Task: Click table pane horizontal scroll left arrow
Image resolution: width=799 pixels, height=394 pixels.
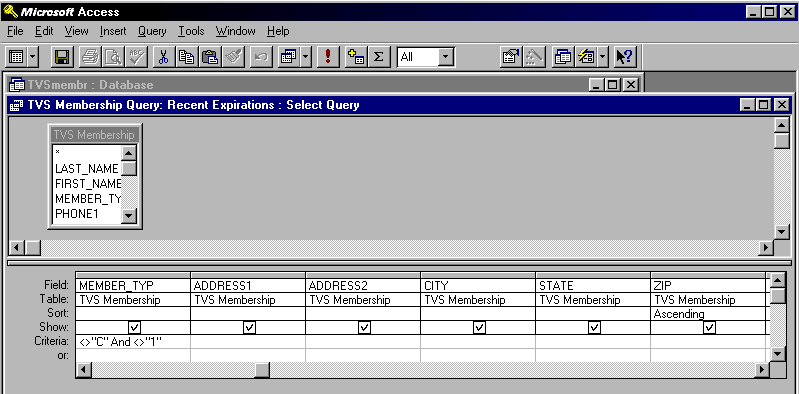Action: point(18,248)
